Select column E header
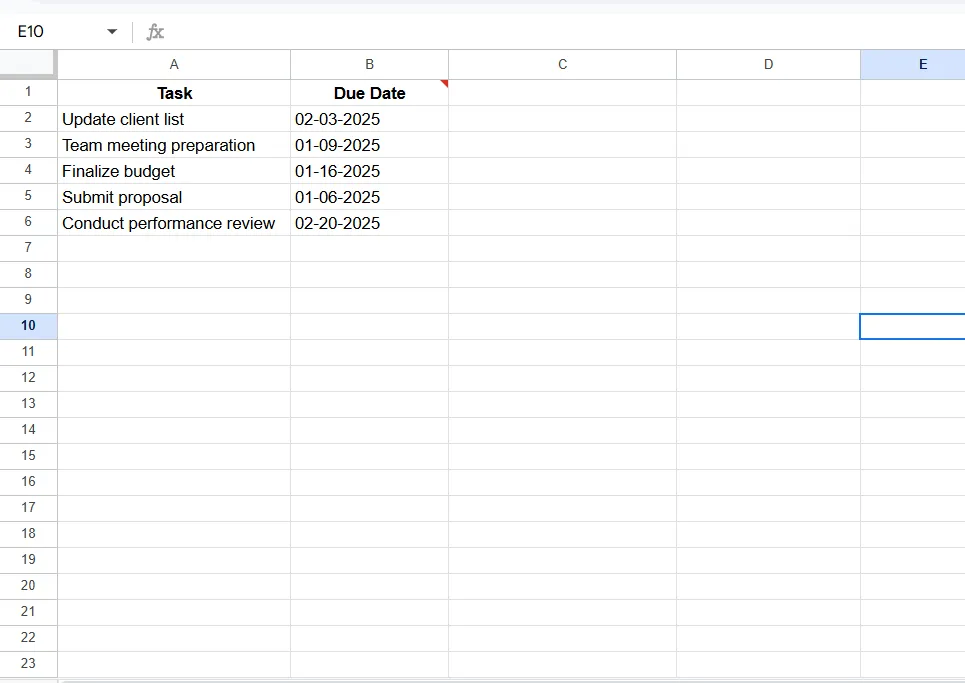Viewport: 965px width, 683px height. tap(913, 65)
